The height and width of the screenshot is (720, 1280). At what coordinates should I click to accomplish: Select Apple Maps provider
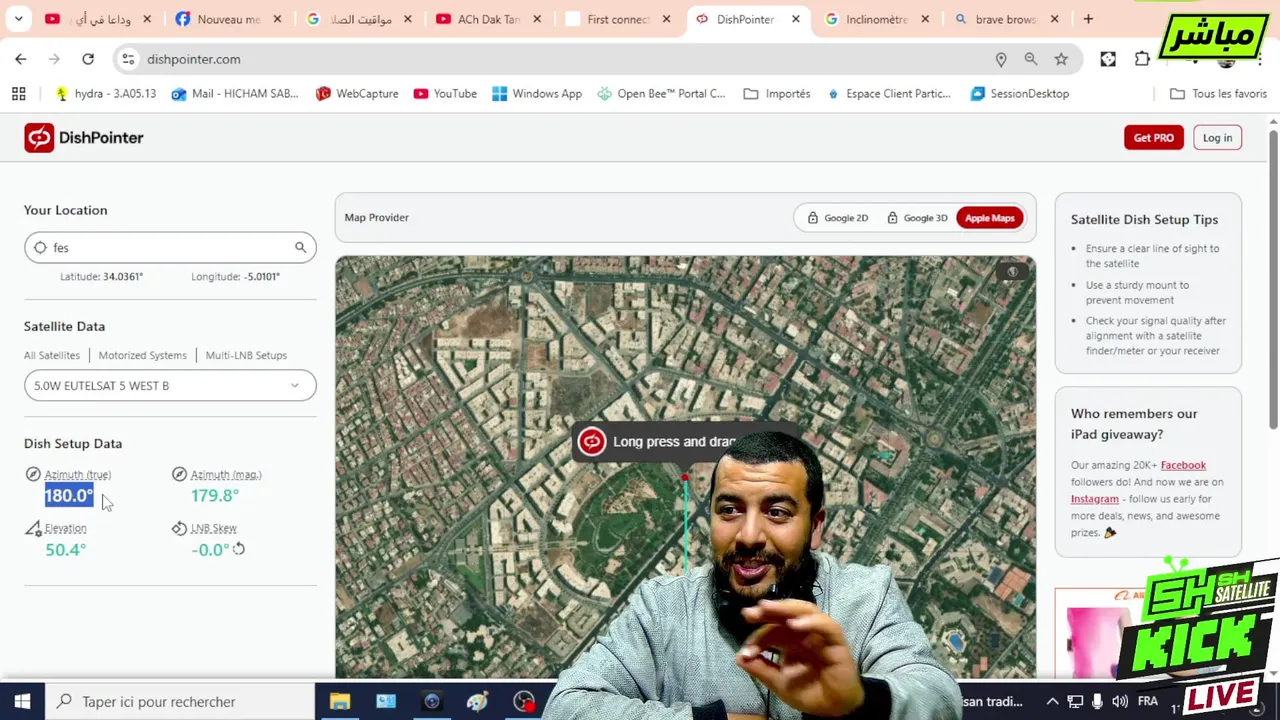[990, 218]
